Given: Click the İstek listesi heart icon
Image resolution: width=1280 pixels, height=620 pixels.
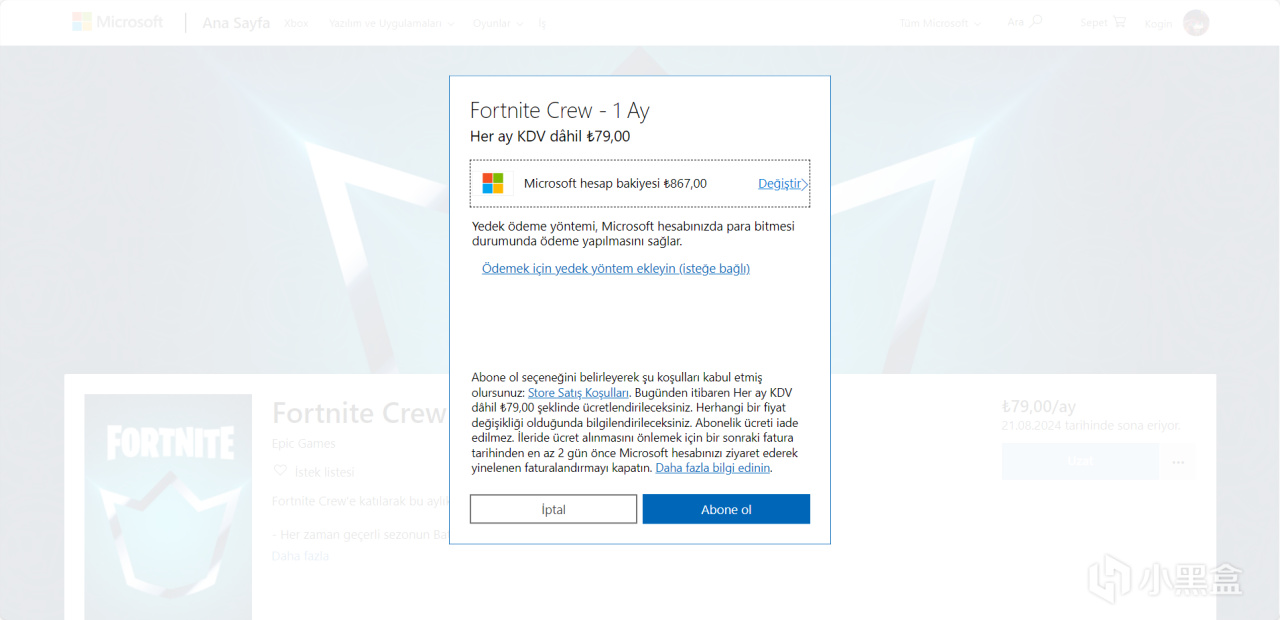Looking at the screenshot, I should tap(281, 471).
